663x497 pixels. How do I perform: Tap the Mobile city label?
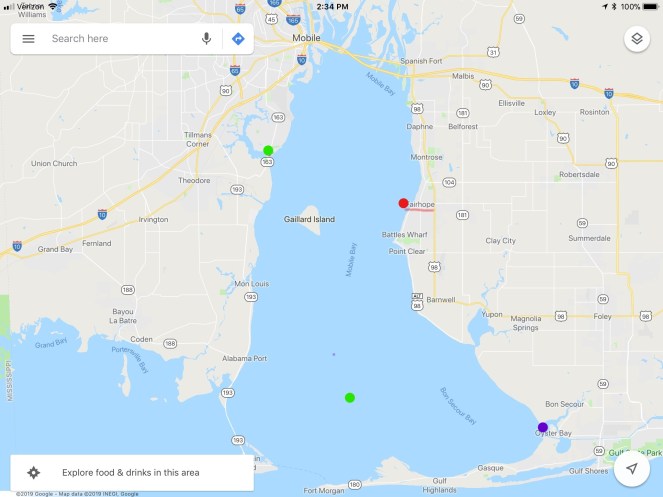click(306, 38)
